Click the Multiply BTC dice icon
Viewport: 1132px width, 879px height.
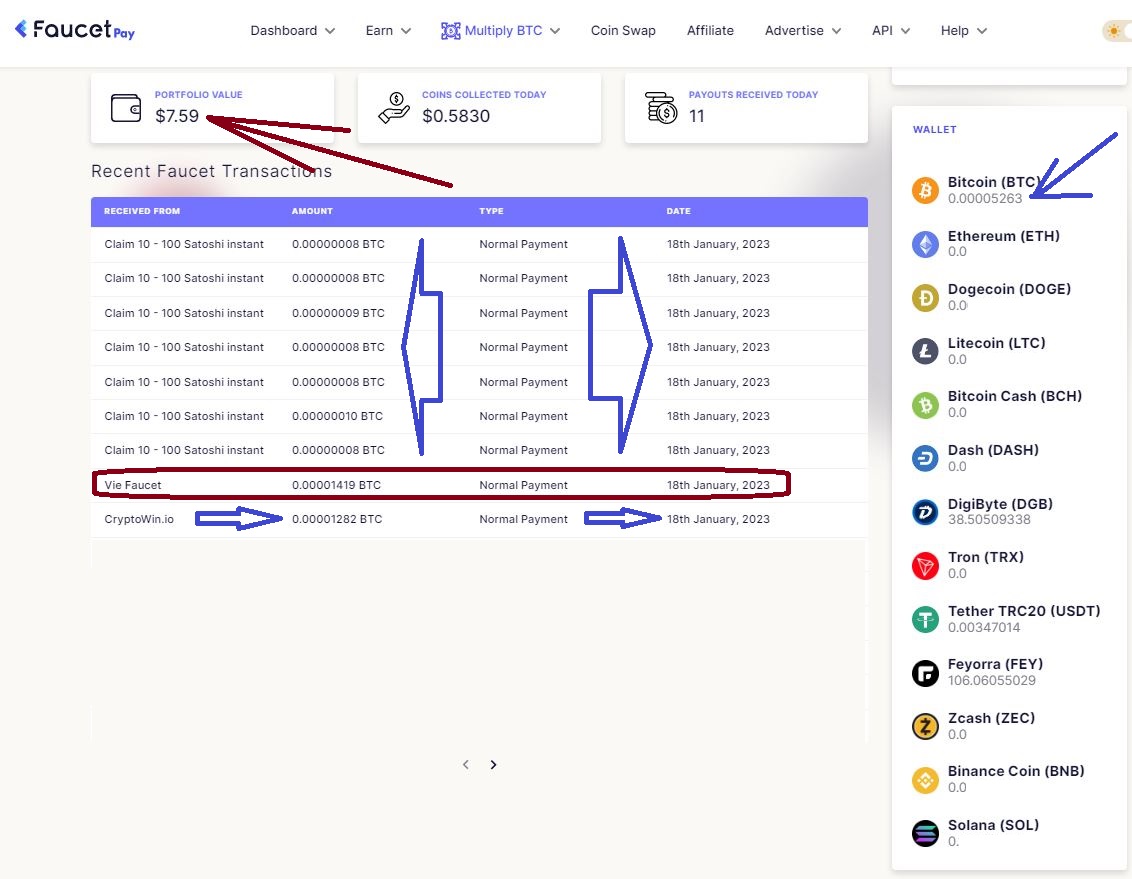click(x=450, y=30)
